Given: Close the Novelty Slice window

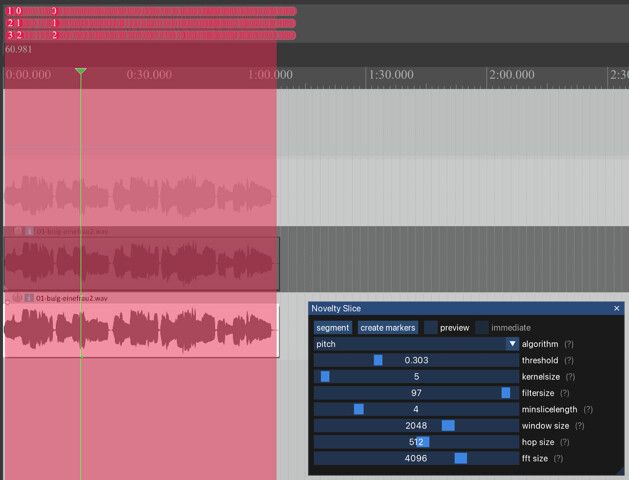Looking at the screenshot, I should point(616,308).
